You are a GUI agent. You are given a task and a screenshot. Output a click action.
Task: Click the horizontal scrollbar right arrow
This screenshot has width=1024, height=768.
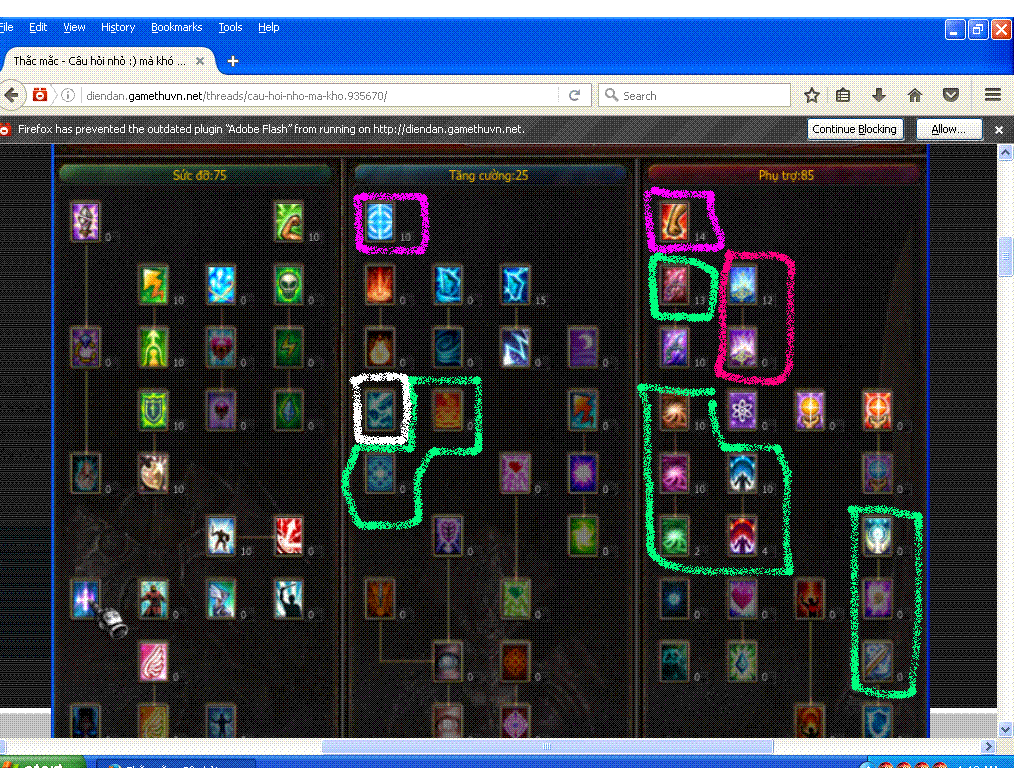tap(988, 746)
